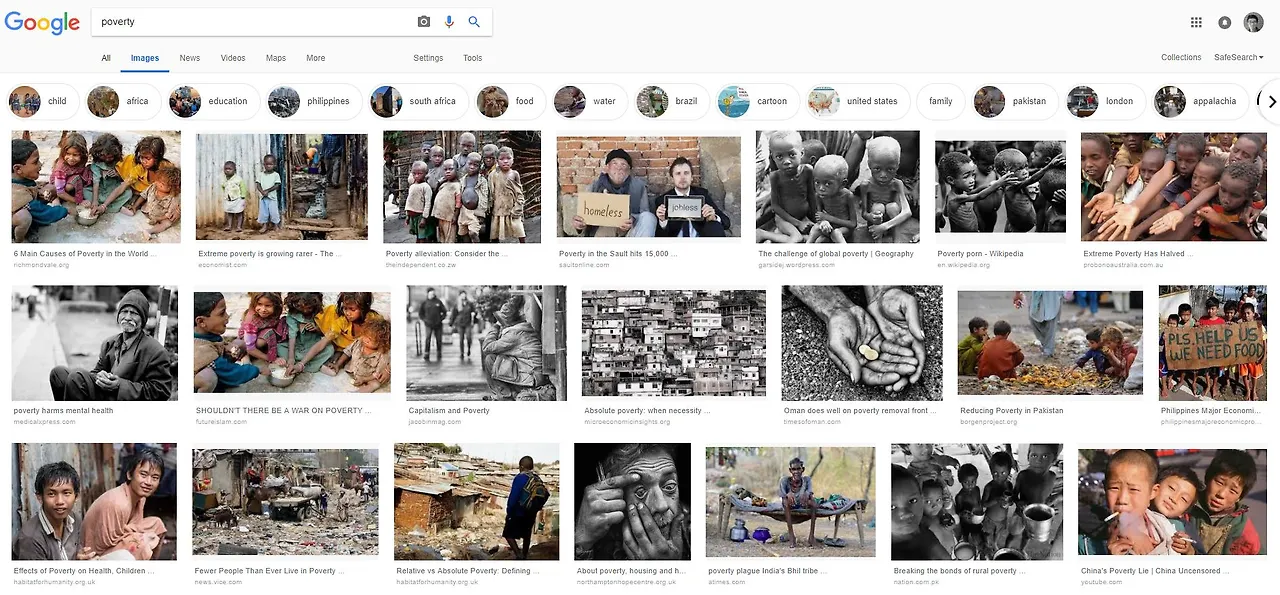Filter by the united states chip
Image resolution: width=1280 pixels, height=595 pixels.
[857, 101]
